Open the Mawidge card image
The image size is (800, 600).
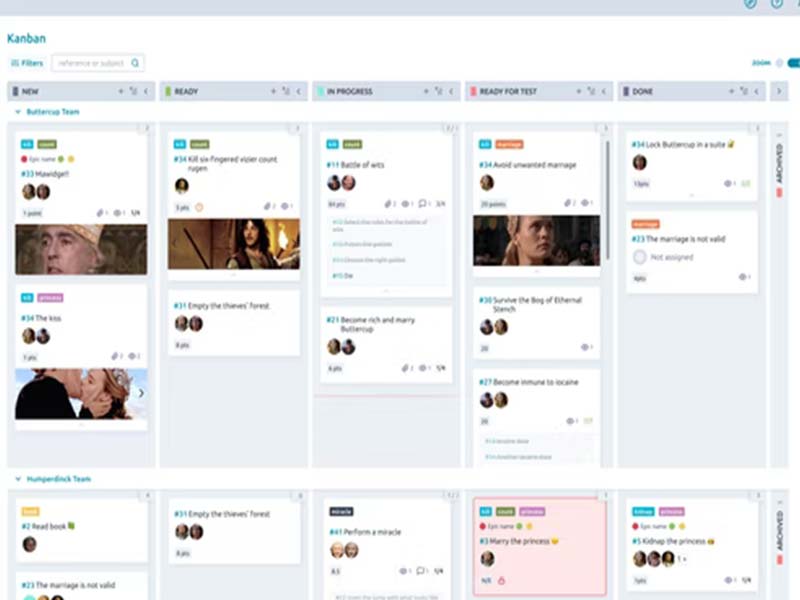tap(81, 249)
